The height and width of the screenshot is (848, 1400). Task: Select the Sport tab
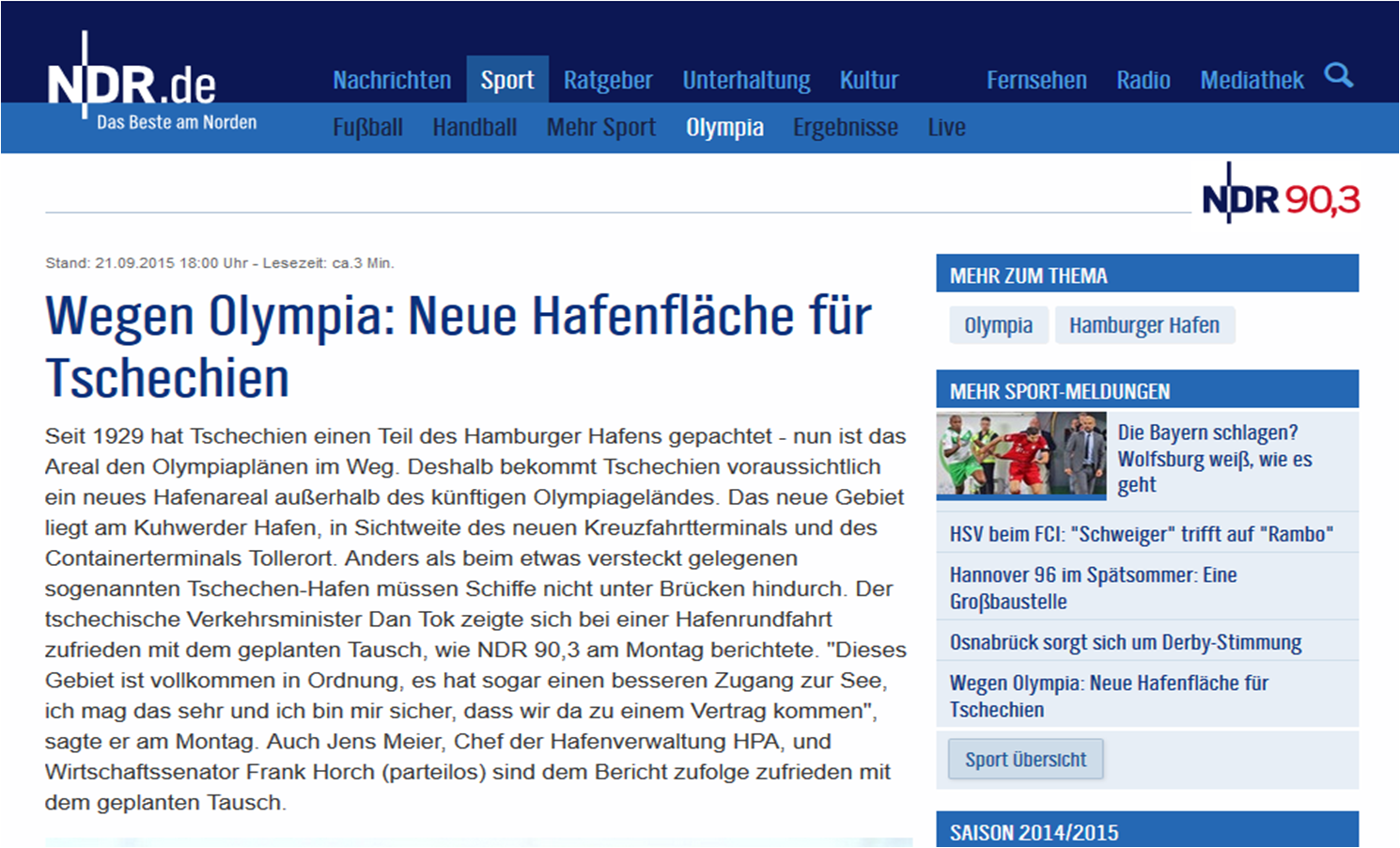click(x=507, y=80)
